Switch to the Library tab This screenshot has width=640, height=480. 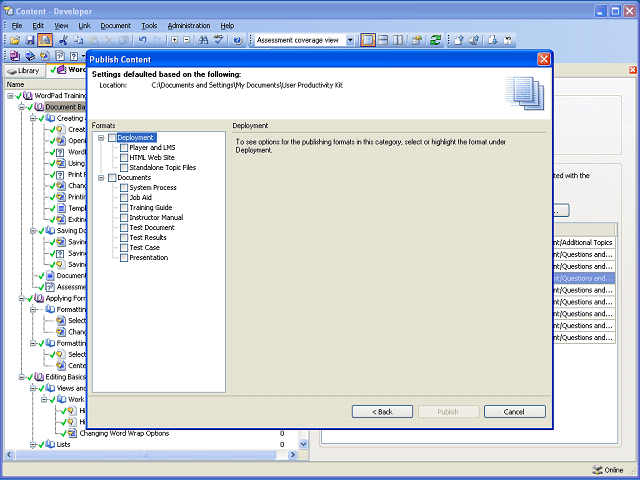pyautogui.click(x=24, y=71)
